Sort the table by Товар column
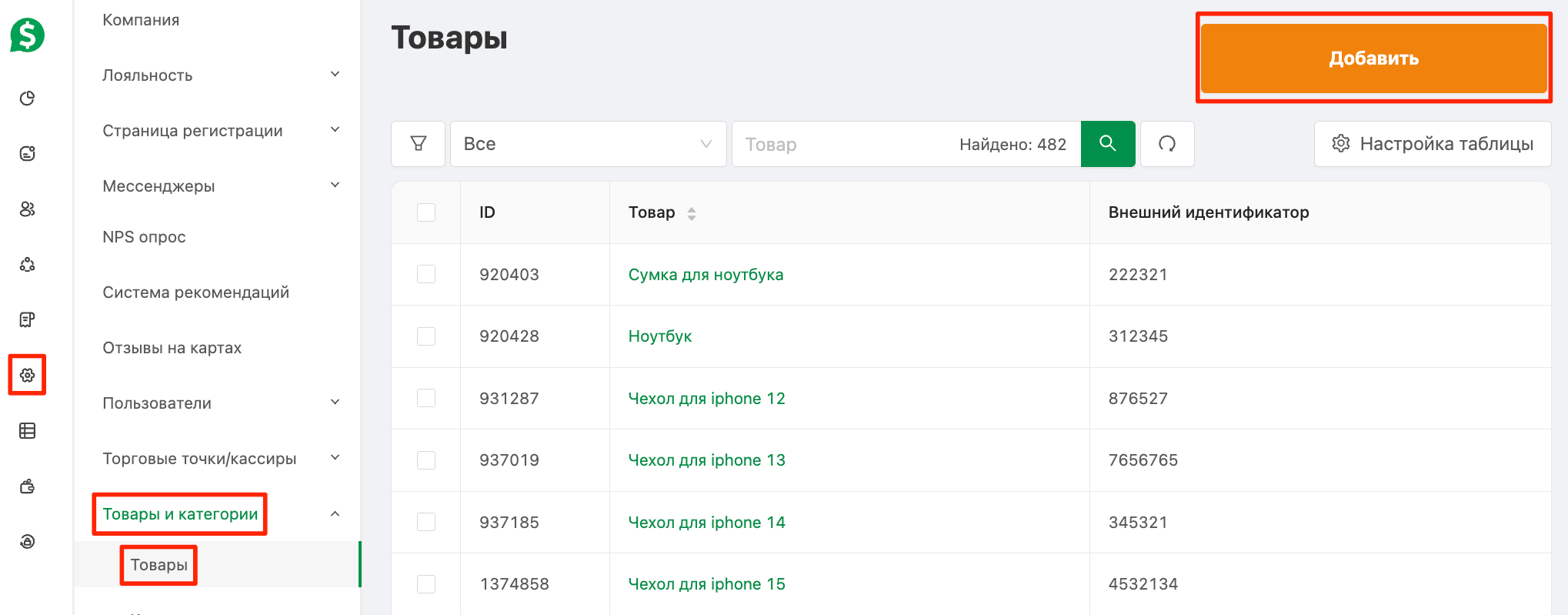This screenshot has width=1568, height=615. click(x=692, y=213)
